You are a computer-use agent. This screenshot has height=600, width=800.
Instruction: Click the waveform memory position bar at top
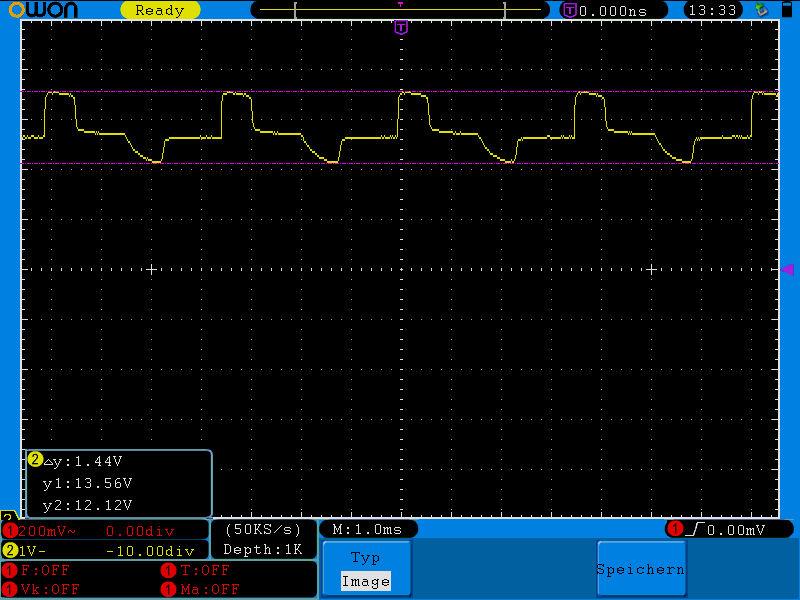[400, 10]
